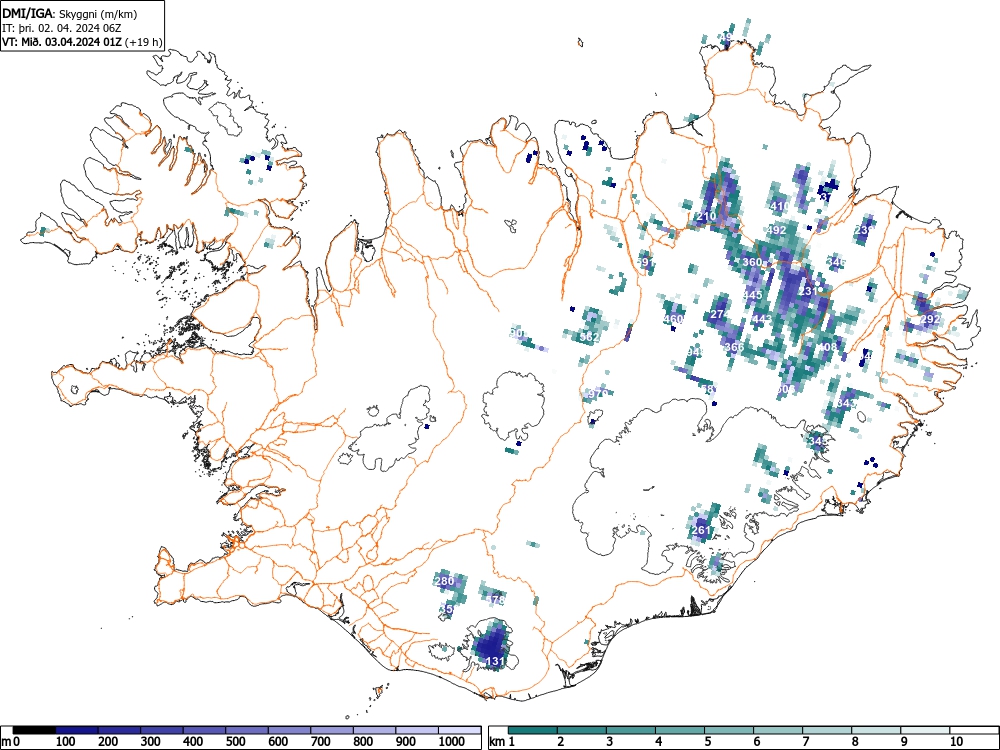The width and height of the screenshot is (1000, 750).
Task: Click the "341" visibility value label
Action: click(846, 403)
